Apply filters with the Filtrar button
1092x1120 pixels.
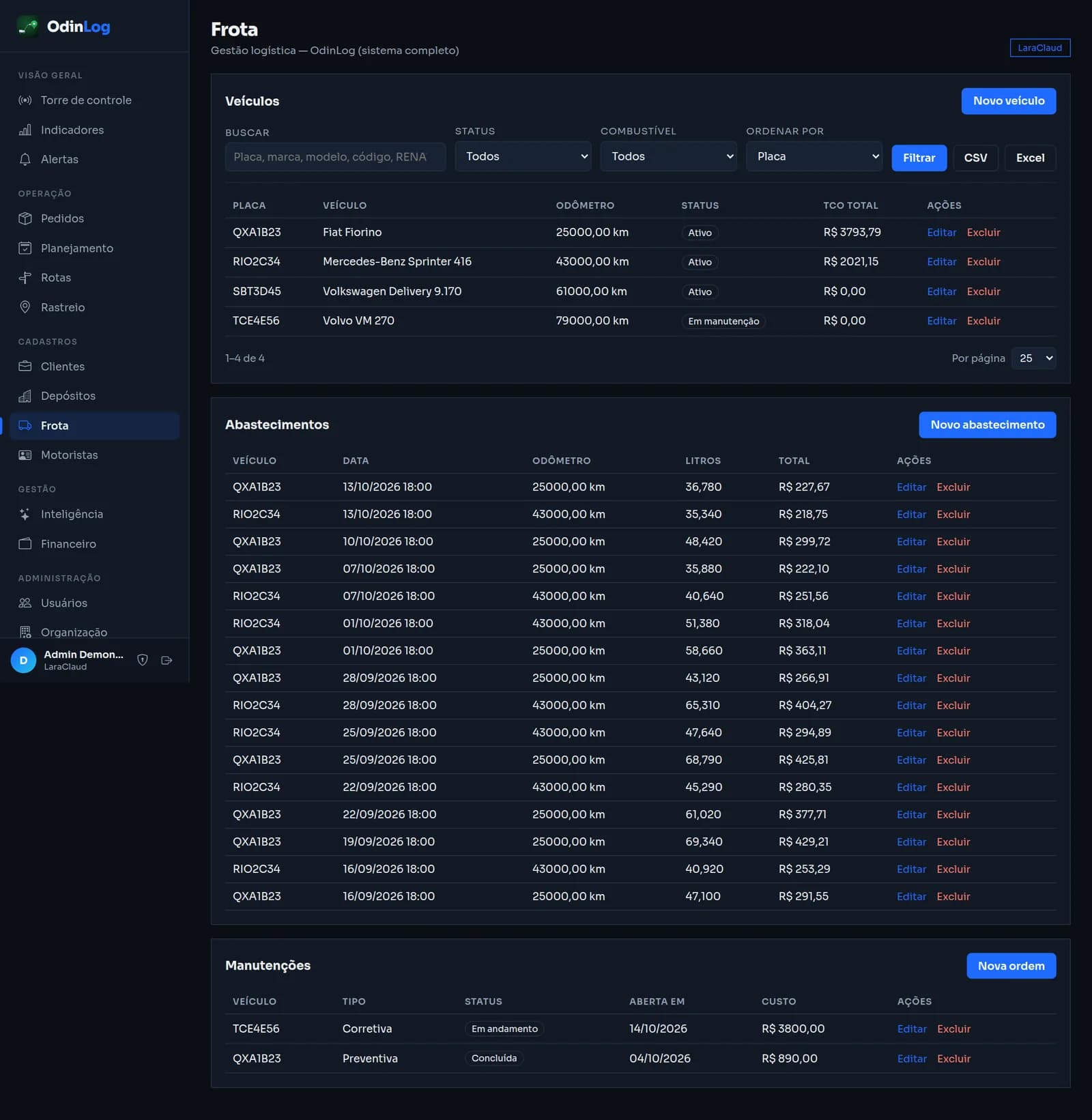tap(919, 158)
